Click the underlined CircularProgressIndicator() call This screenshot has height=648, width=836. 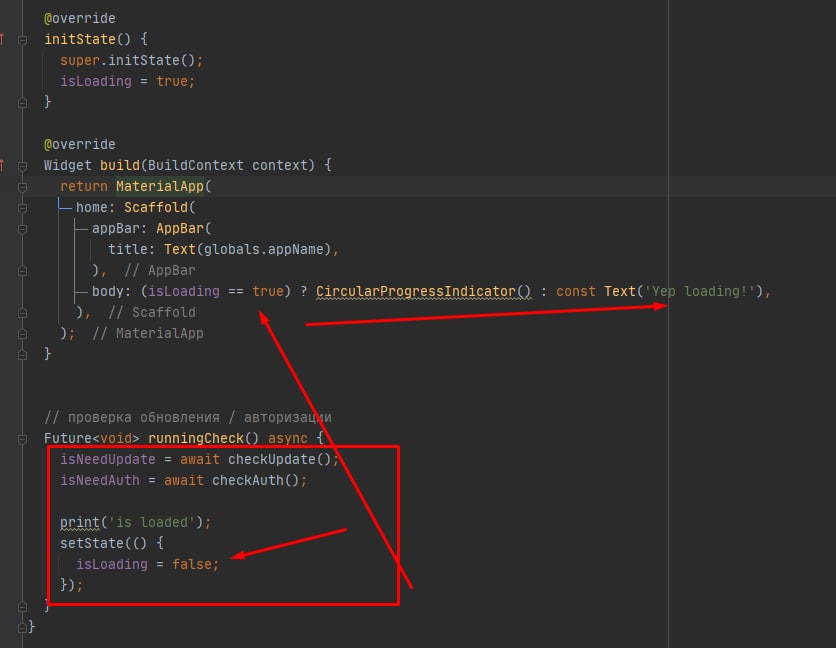click(x=423, y=291)
